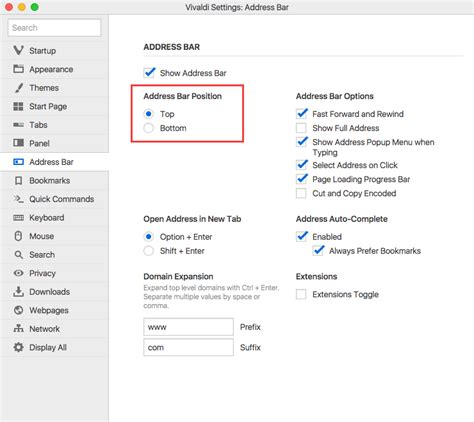
Task: Click the www Prefix input field
Action: 188,327
